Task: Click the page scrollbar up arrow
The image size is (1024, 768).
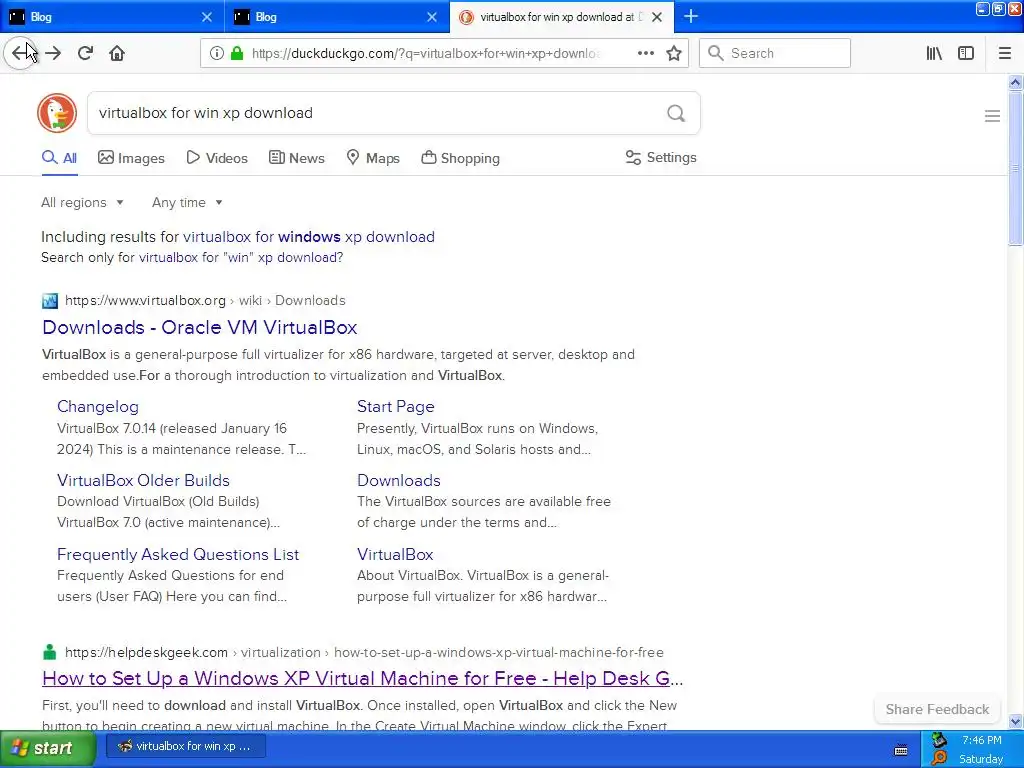Action: (x=1015, y=82)
